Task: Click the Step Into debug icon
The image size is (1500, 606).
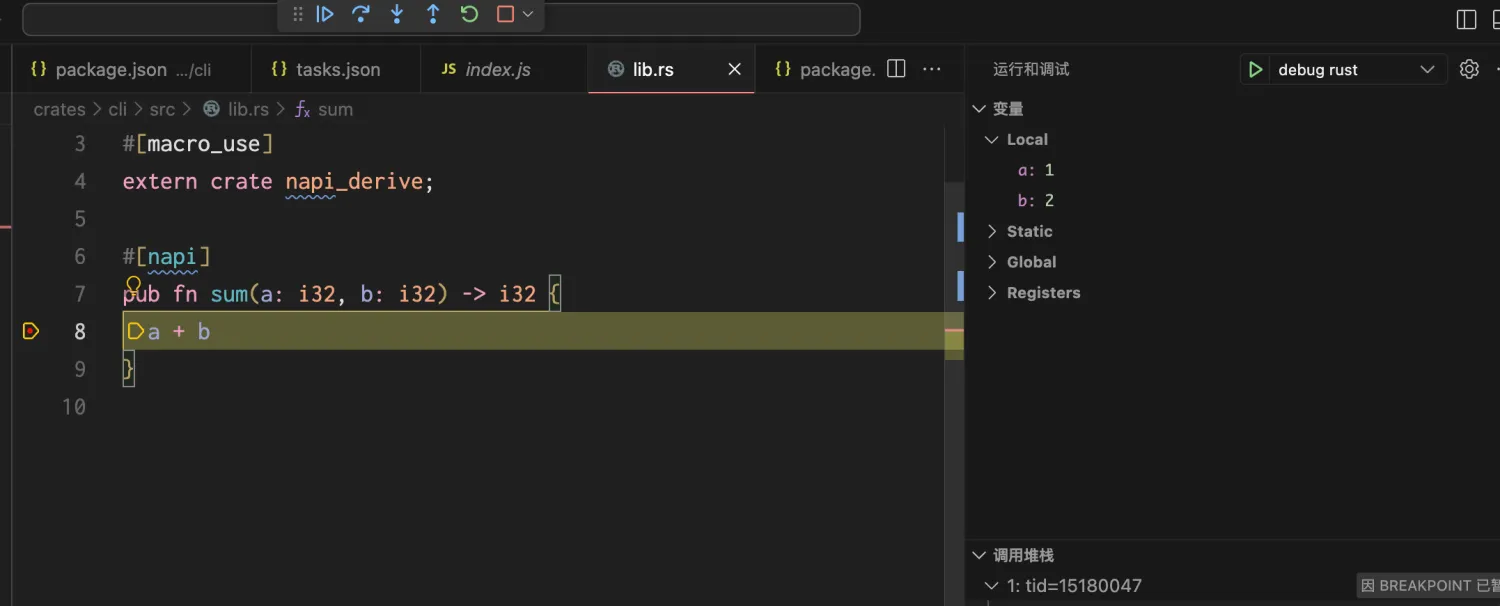Action: coord(397,14)
